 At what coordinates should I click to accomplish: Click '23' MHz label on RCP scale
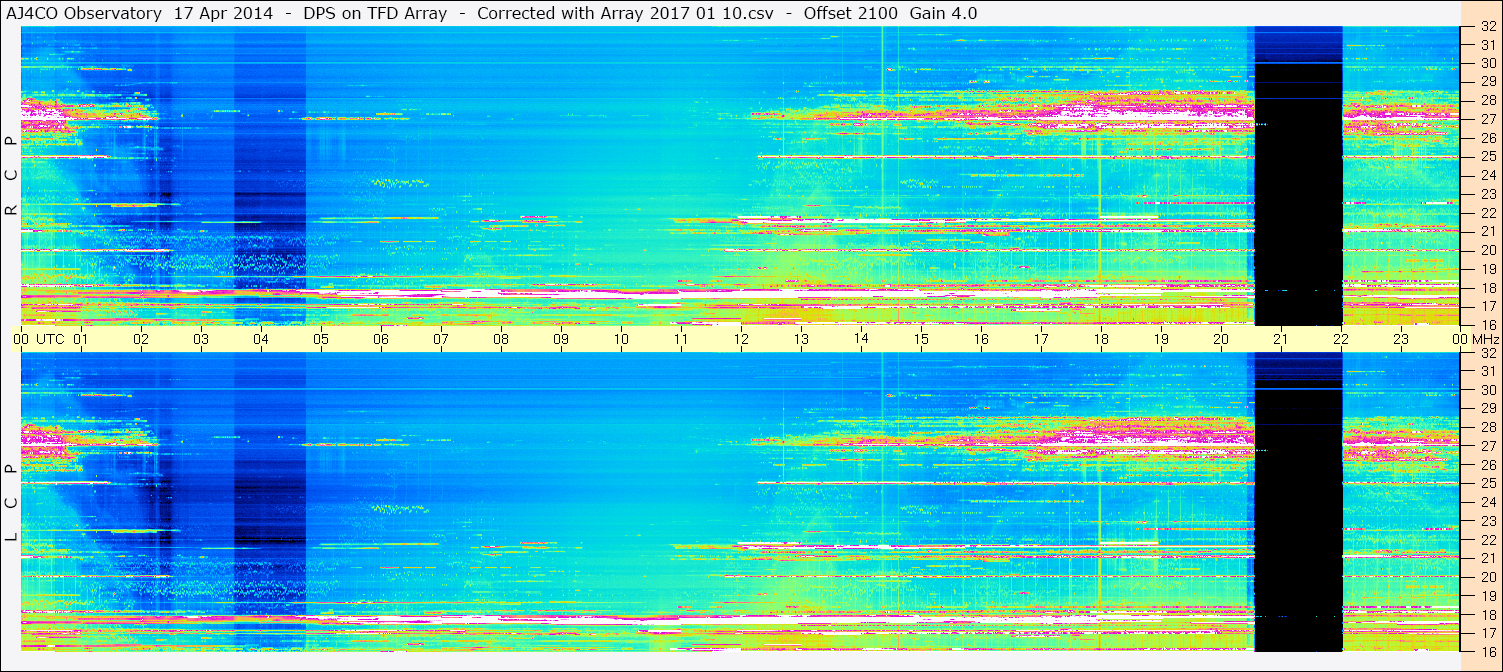click(1487, 194)
